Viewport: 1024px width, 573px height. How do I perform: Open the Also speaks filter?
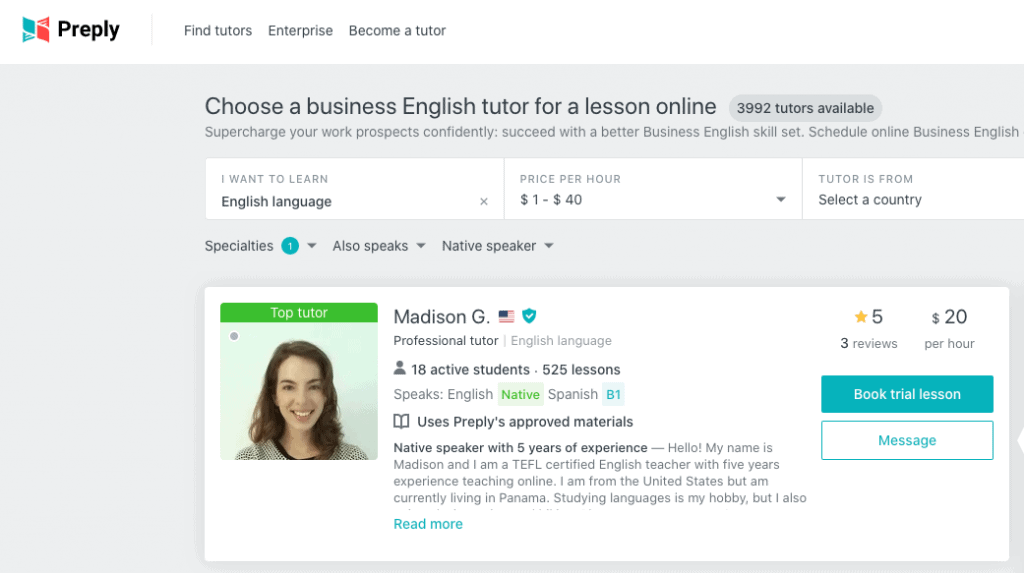click(x=379, y=246)
